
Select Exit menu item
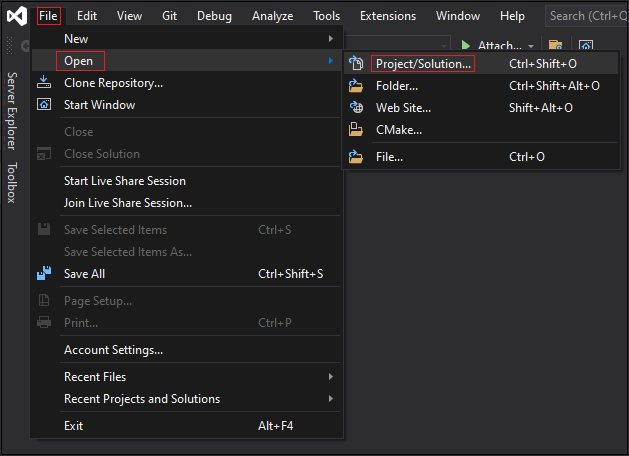pos(187,426)
